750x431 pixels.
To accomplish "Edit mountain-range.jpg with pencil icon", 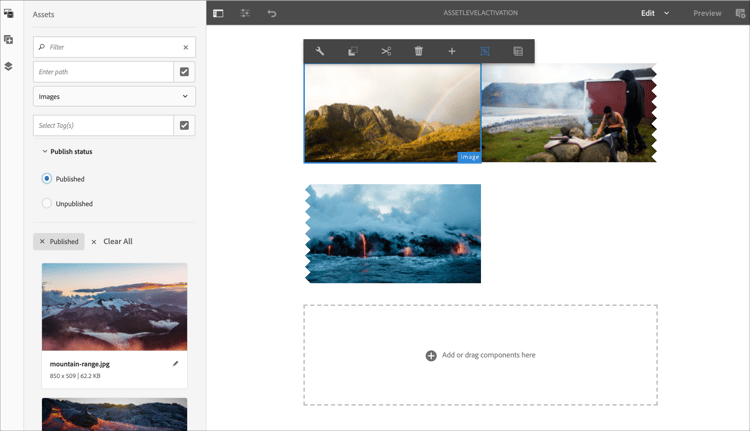I will (x=176, y=364).
